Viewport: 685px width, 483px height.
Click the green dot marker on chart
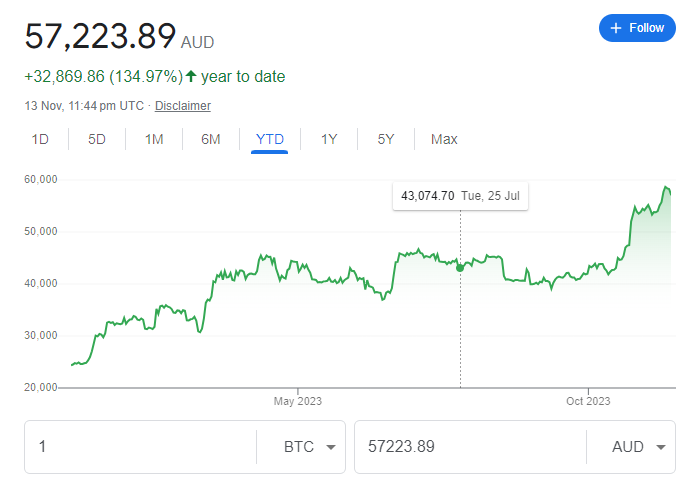pos(460,268)
